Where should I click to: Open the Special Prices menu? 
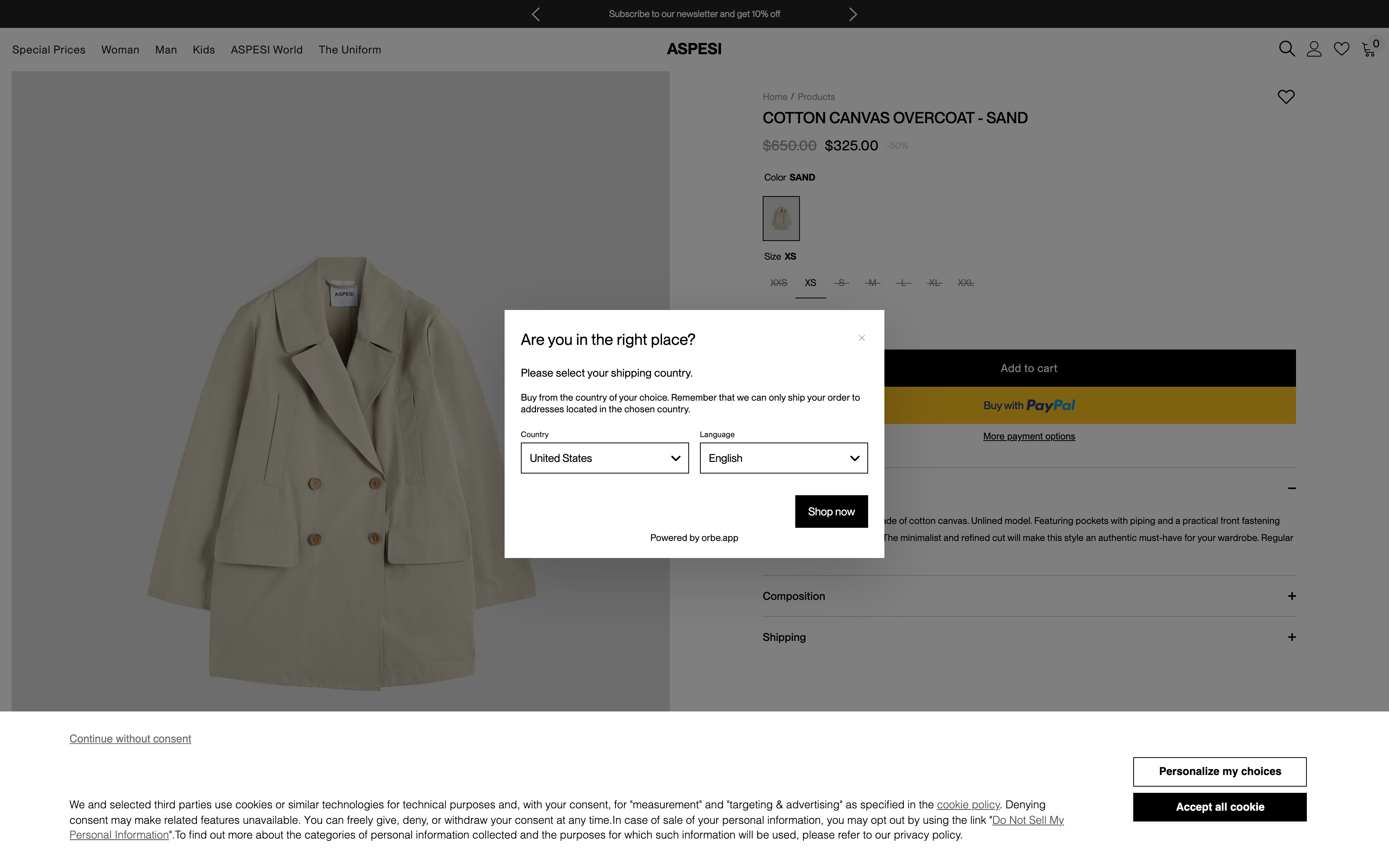tap(49, 50)
